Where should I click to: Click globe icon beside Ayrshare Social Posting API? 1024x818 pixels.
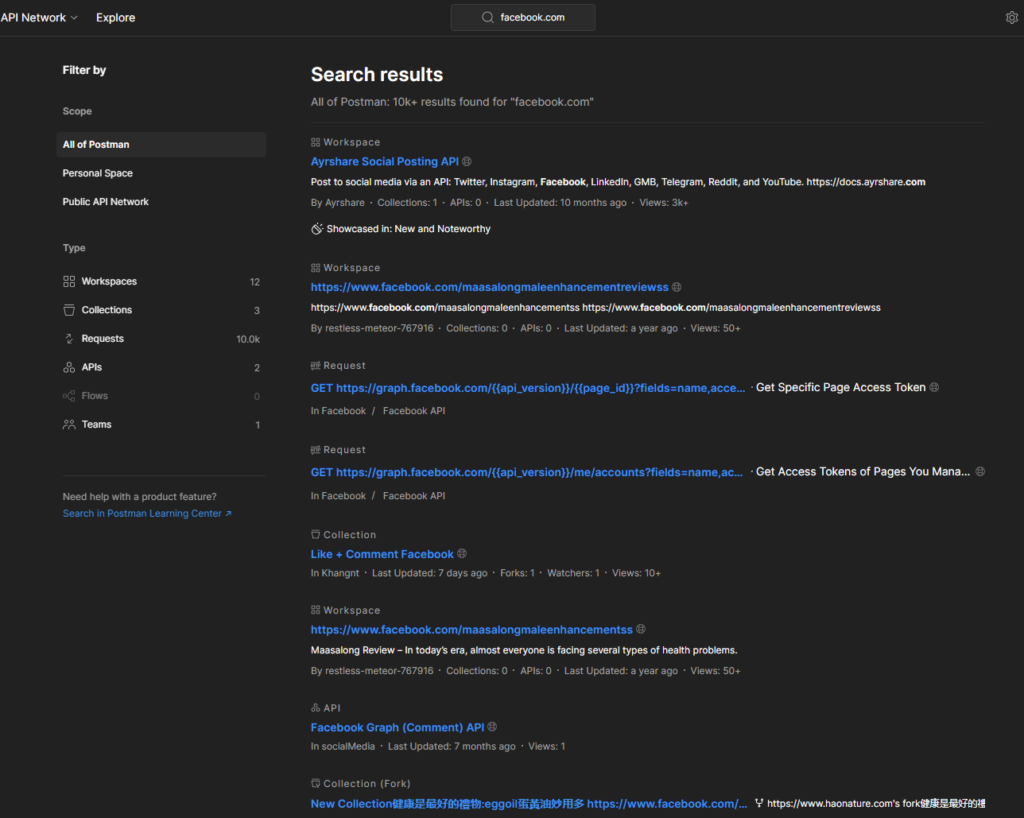pos(467,161)
